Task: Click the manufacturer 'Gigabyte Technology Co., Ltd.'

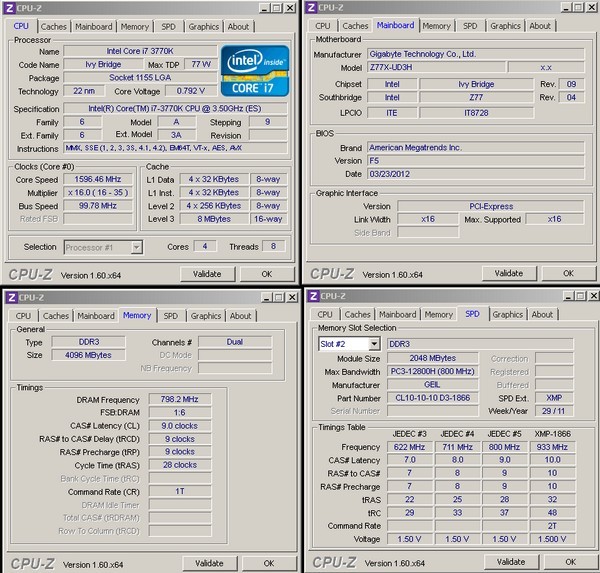Action: click(476, 54)
